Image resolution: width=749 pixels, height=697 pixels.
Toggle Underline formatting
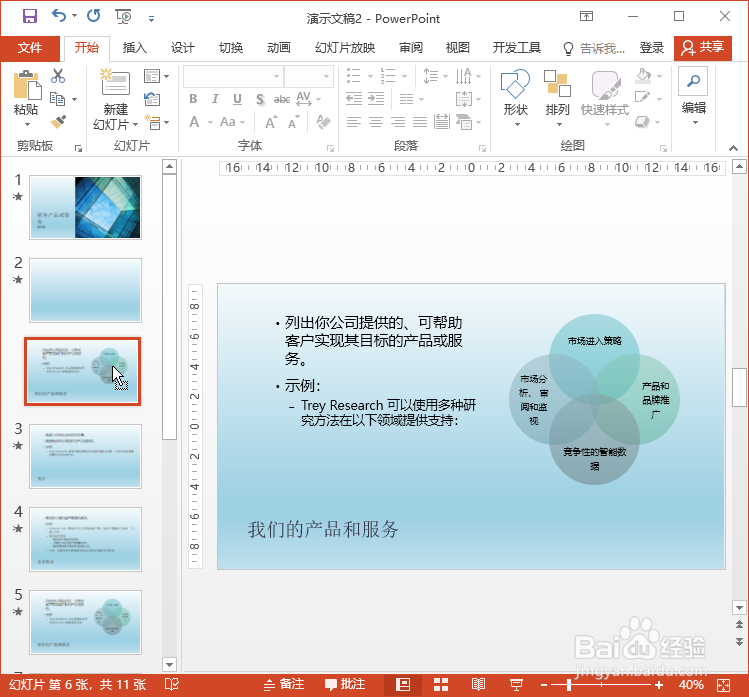pos(237,98)
